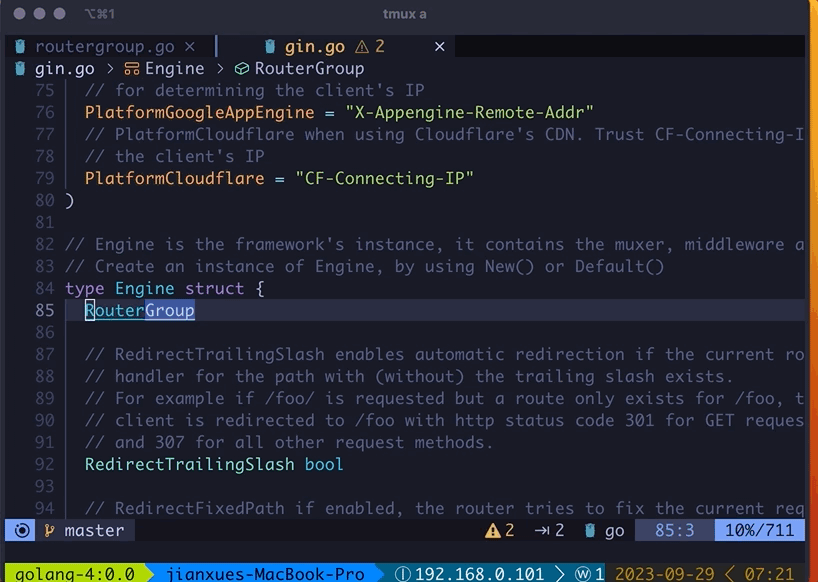Click PlatformCloudflare constant on line 79
This screenshot has height=582, width=818.
coord(174,178)
